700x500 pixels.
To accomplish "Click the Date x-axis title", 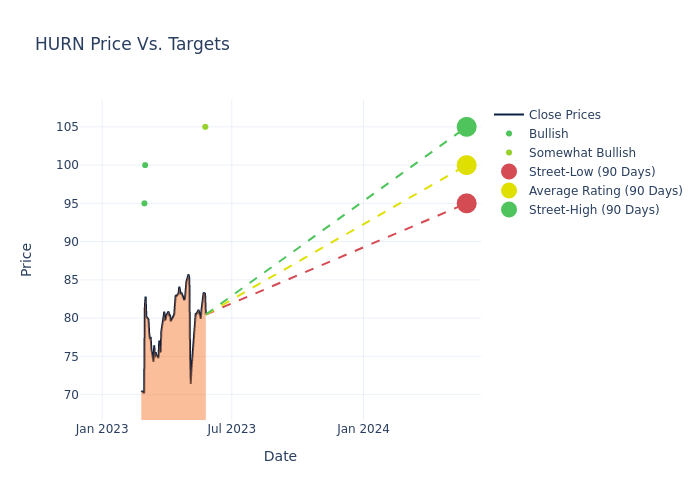I will click(x=280, y=456).
